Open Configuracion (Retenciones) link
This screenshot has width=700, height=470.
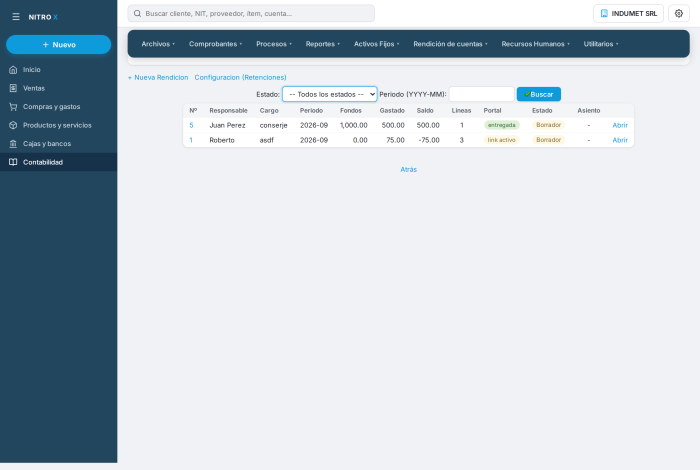240,77
